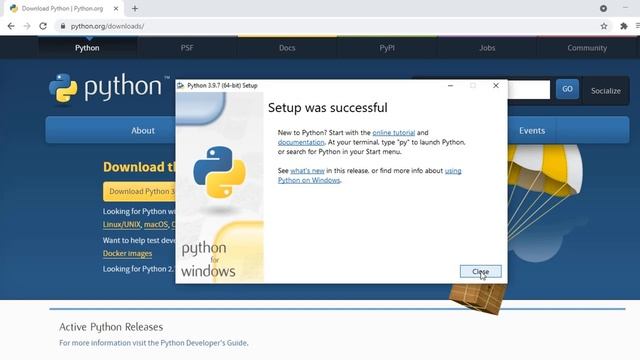Open the what's new link

pyautogui.click(x=307, y=171)
